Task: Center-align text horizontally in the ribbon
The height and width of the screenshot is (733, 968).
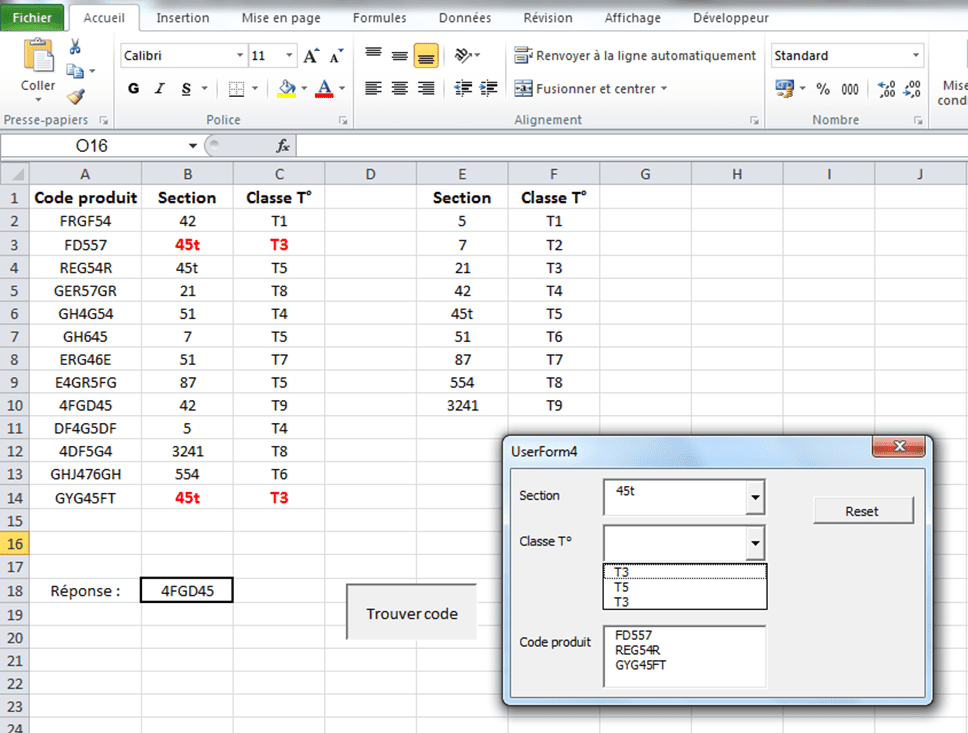Action: (x=399, y=89)
